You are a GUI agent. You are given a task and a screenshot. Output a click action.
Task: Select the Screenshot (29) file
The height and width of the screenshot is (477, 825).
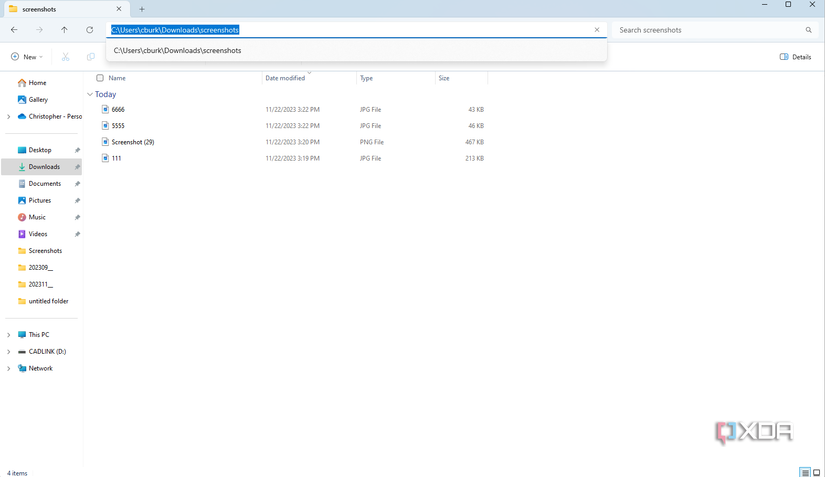(x=133, y=142)
